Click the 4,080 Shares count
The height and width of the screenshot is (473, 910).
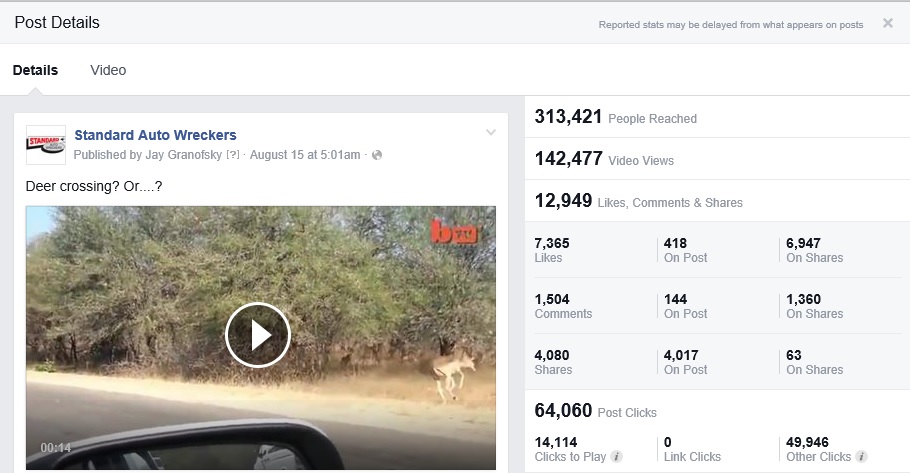point(552,354)
